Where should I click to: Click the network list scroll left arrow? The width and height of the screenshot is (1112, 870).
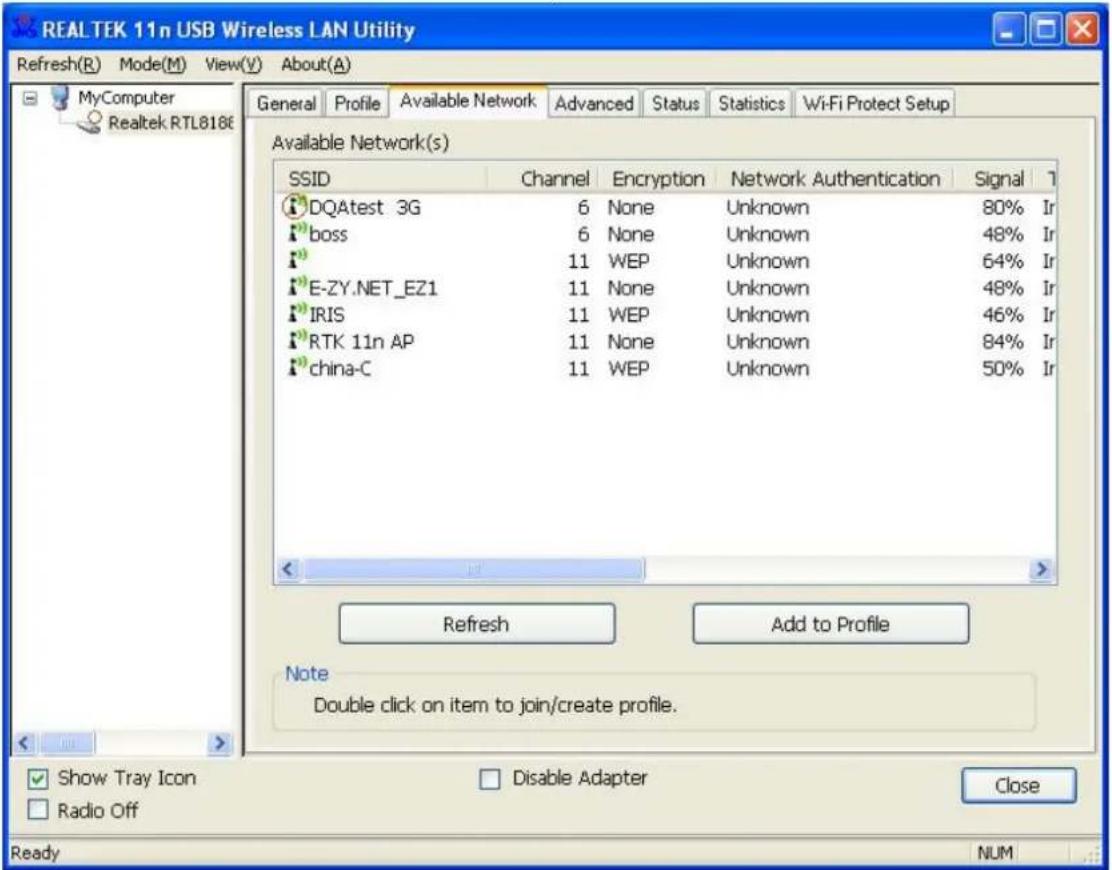tap(288, 569)
